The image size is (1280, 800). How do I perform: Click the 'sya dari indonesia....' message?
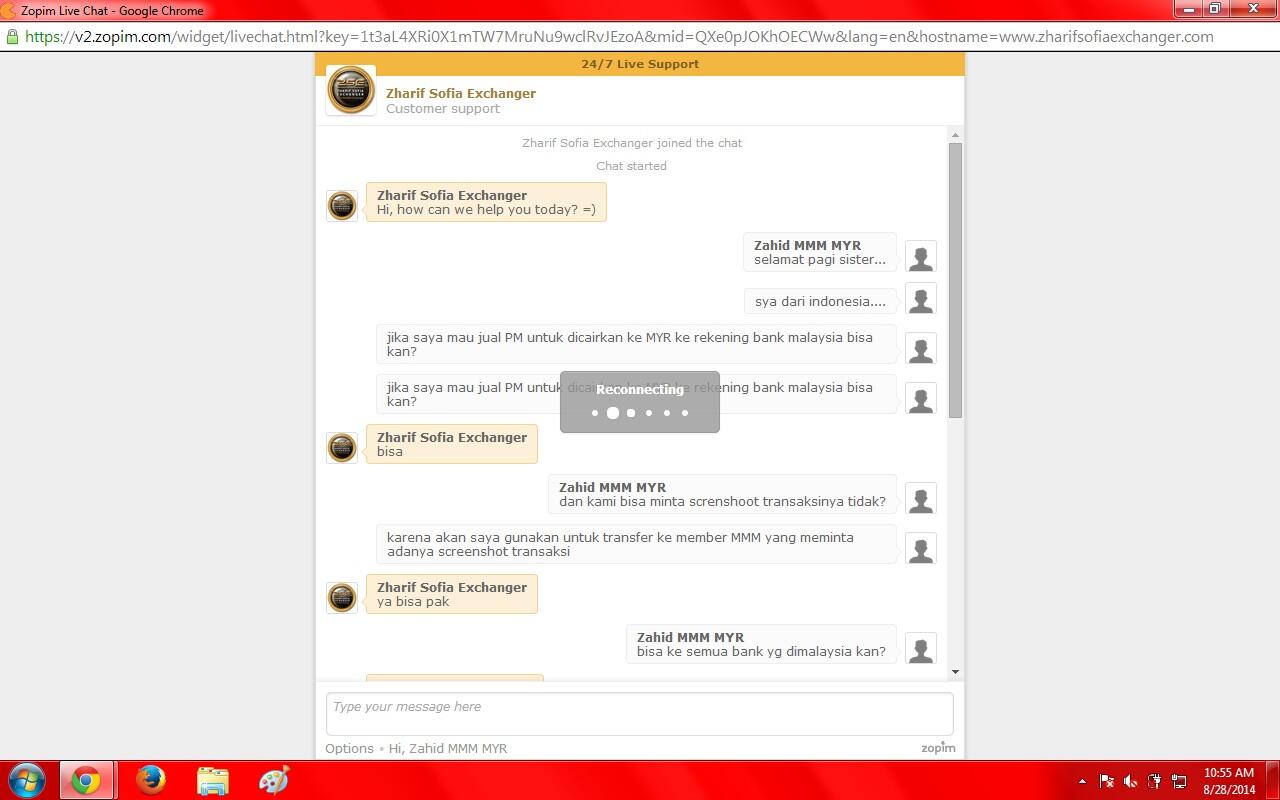pos(820,302)
